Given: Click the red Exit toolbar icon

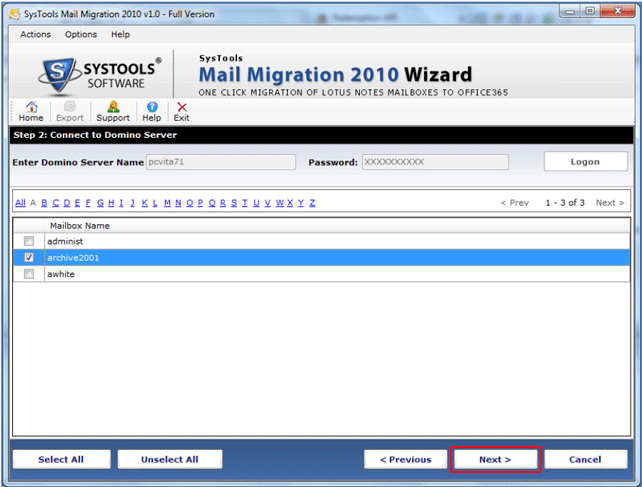Looking at the screenshot, I should pos(181,111).
